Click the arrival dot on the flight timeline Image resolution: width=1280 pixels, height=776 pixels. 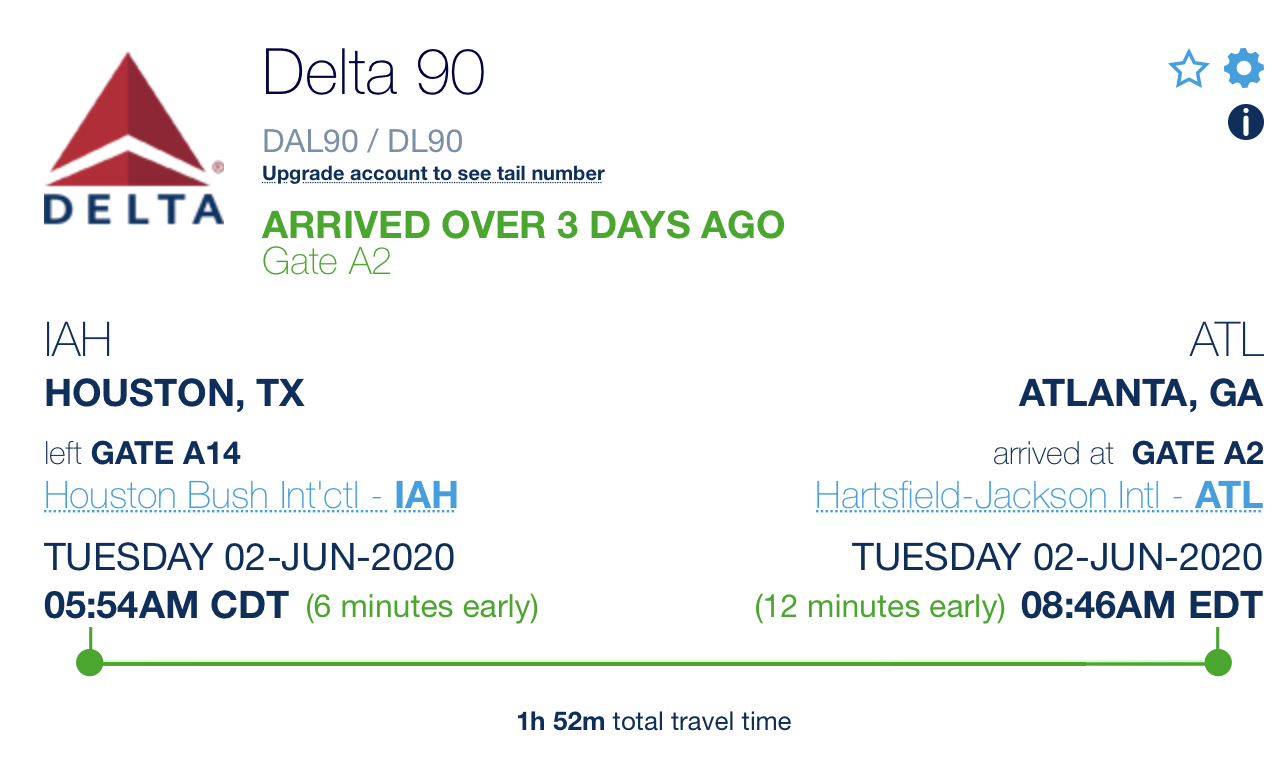pos(1218,662)
